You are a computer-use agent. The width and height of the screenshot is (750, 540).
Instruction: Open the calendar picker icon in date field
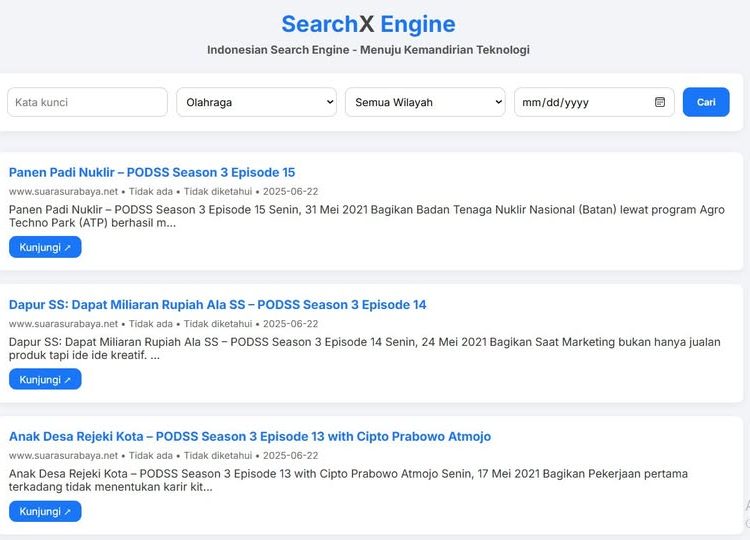(x=660, y=102)
